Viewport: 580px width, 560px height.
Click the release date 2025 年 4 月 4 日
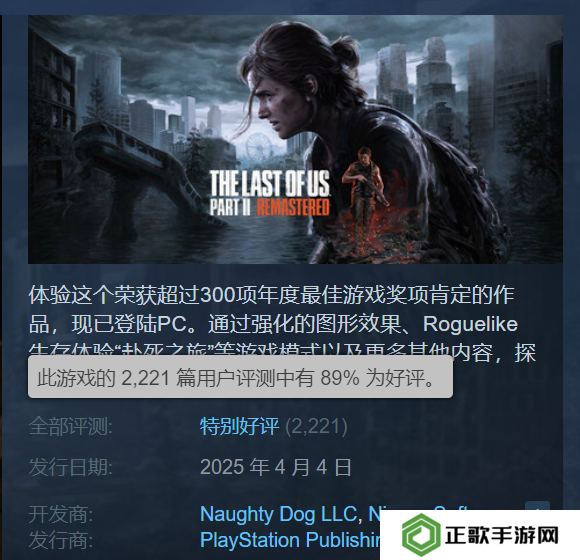pos(276,467)
